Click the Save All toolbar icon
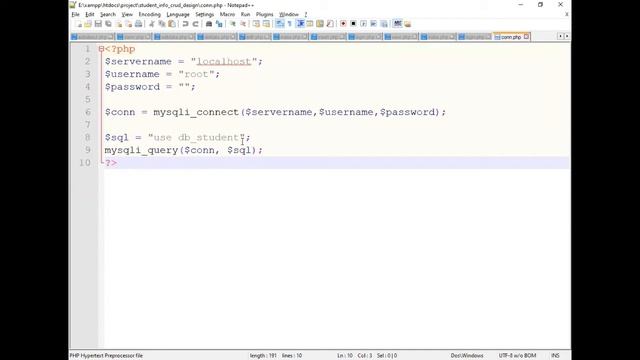 108,24
